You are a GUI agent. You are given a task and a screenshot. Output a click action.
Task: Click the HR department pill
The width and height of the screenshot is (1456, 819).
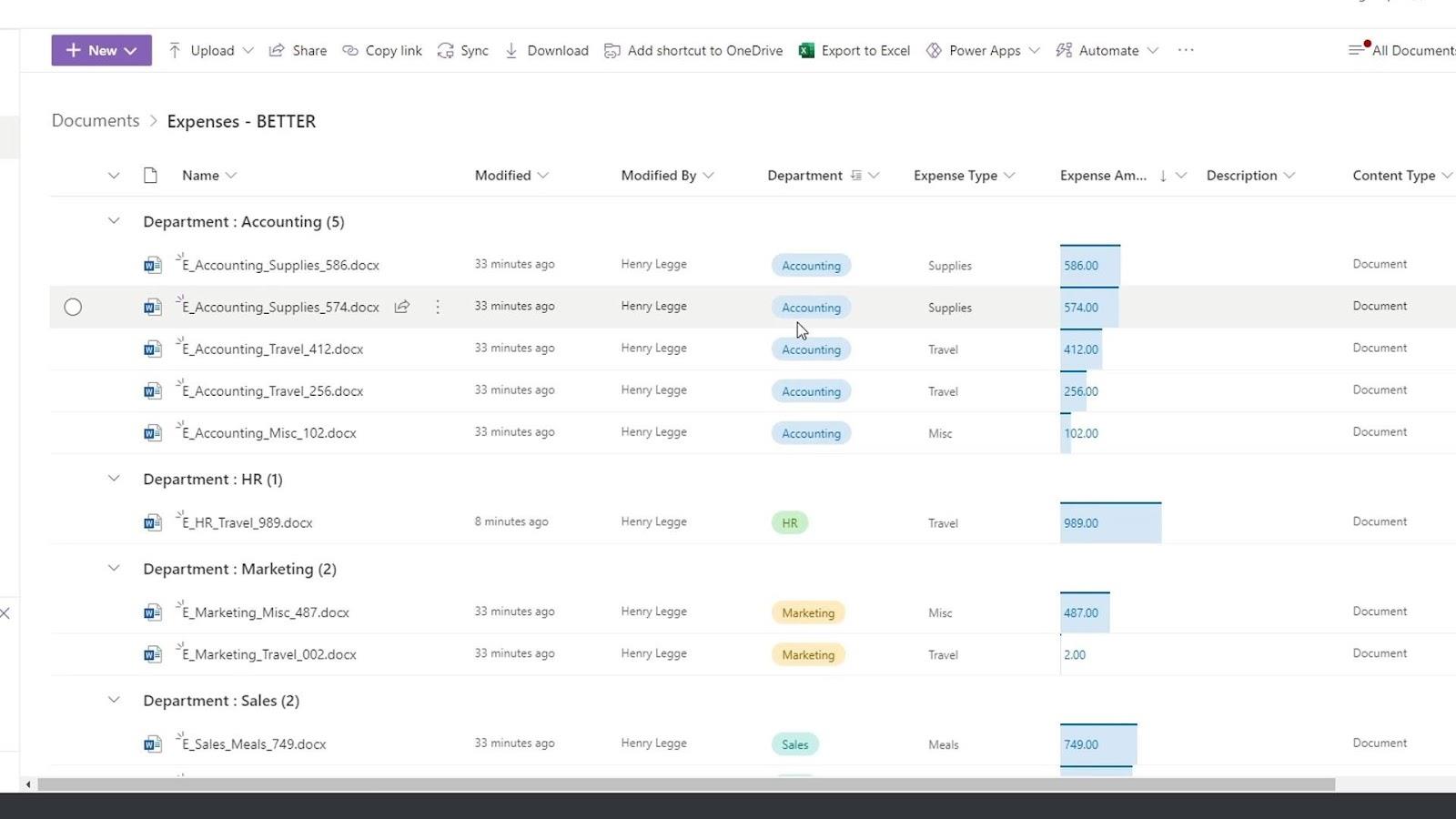pos(789,522)
